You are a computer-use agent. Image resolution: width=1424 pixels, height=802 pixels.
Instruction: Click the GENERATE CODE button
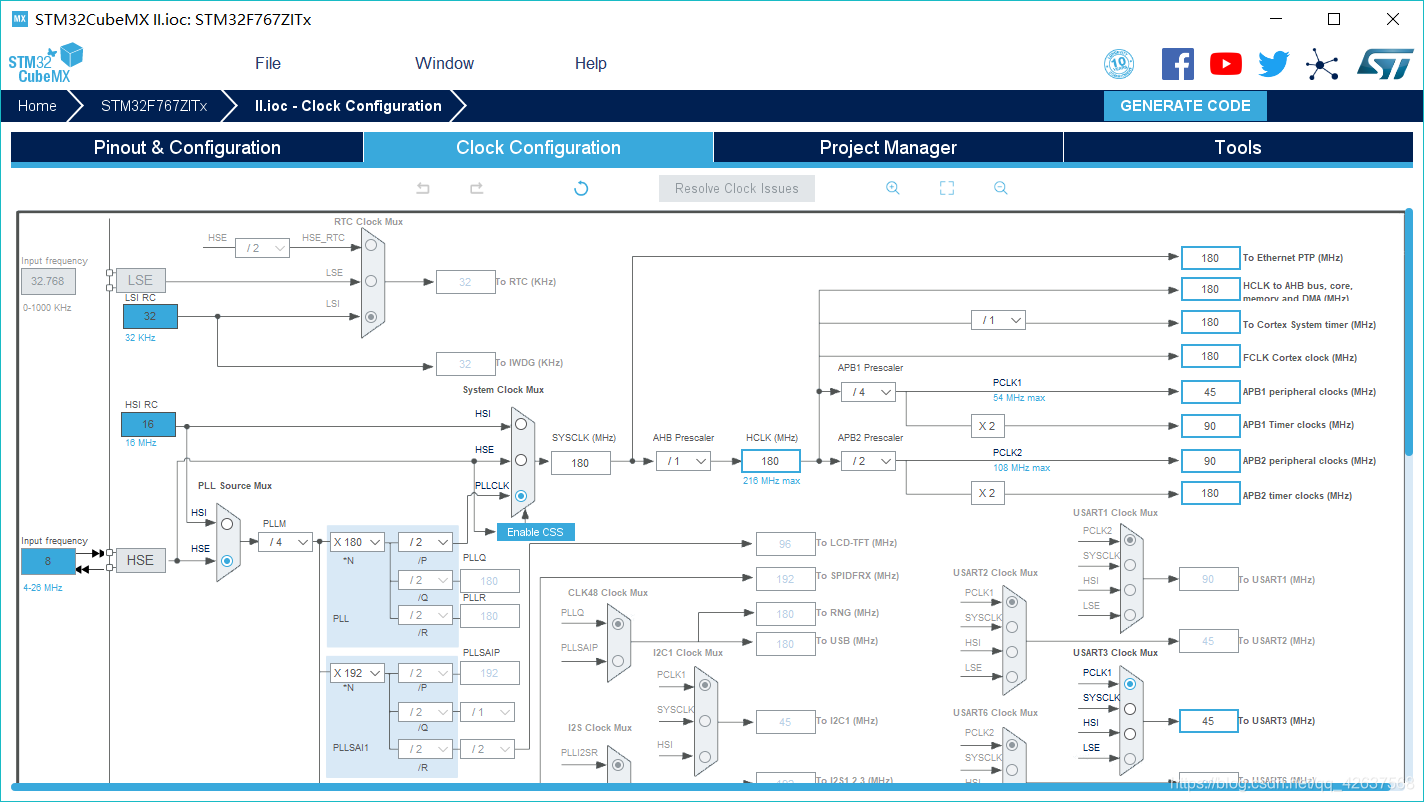[x=1185, y=106]
